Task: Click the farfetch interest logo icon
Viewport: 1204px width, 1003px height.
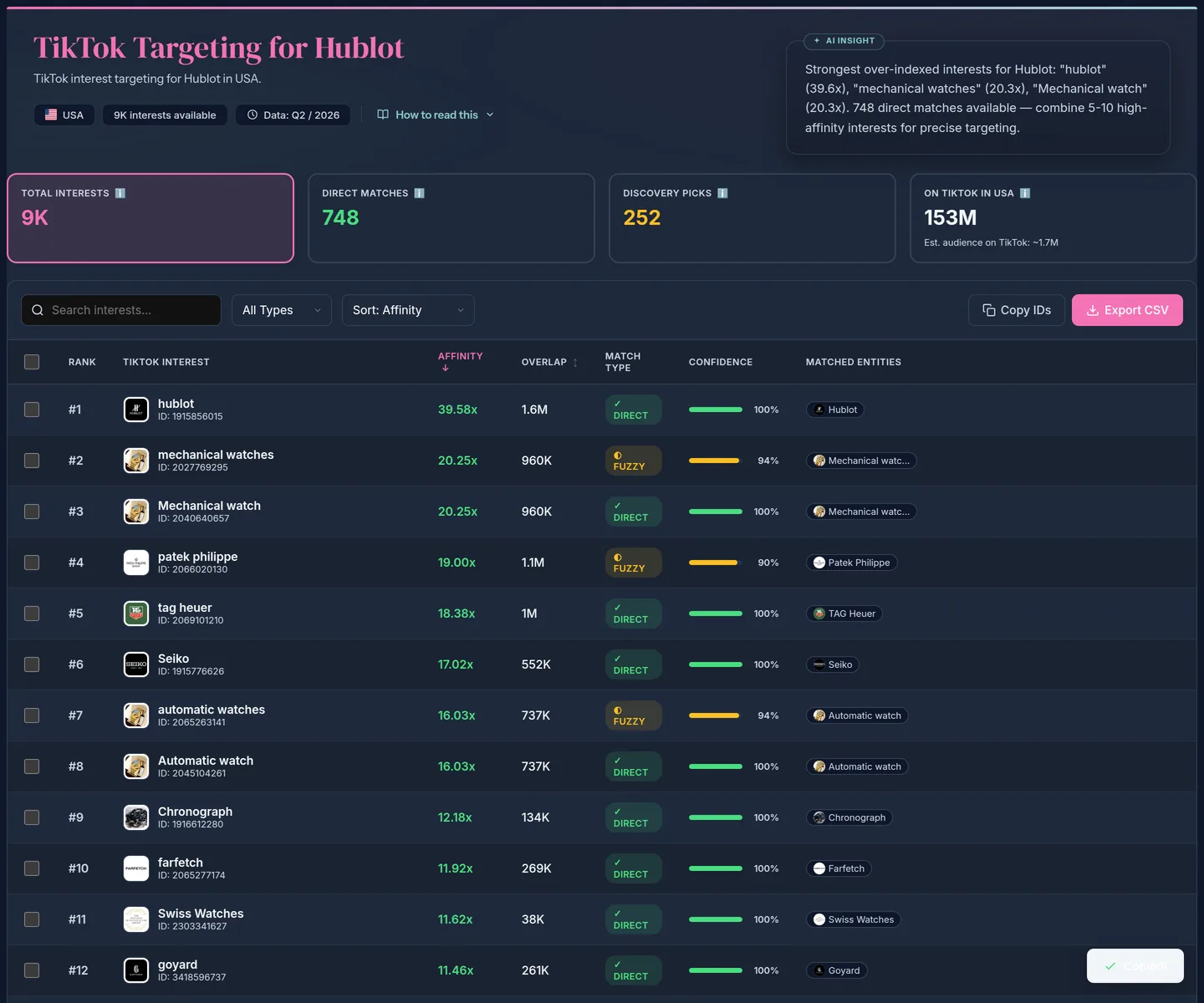Action: [136, 868]
